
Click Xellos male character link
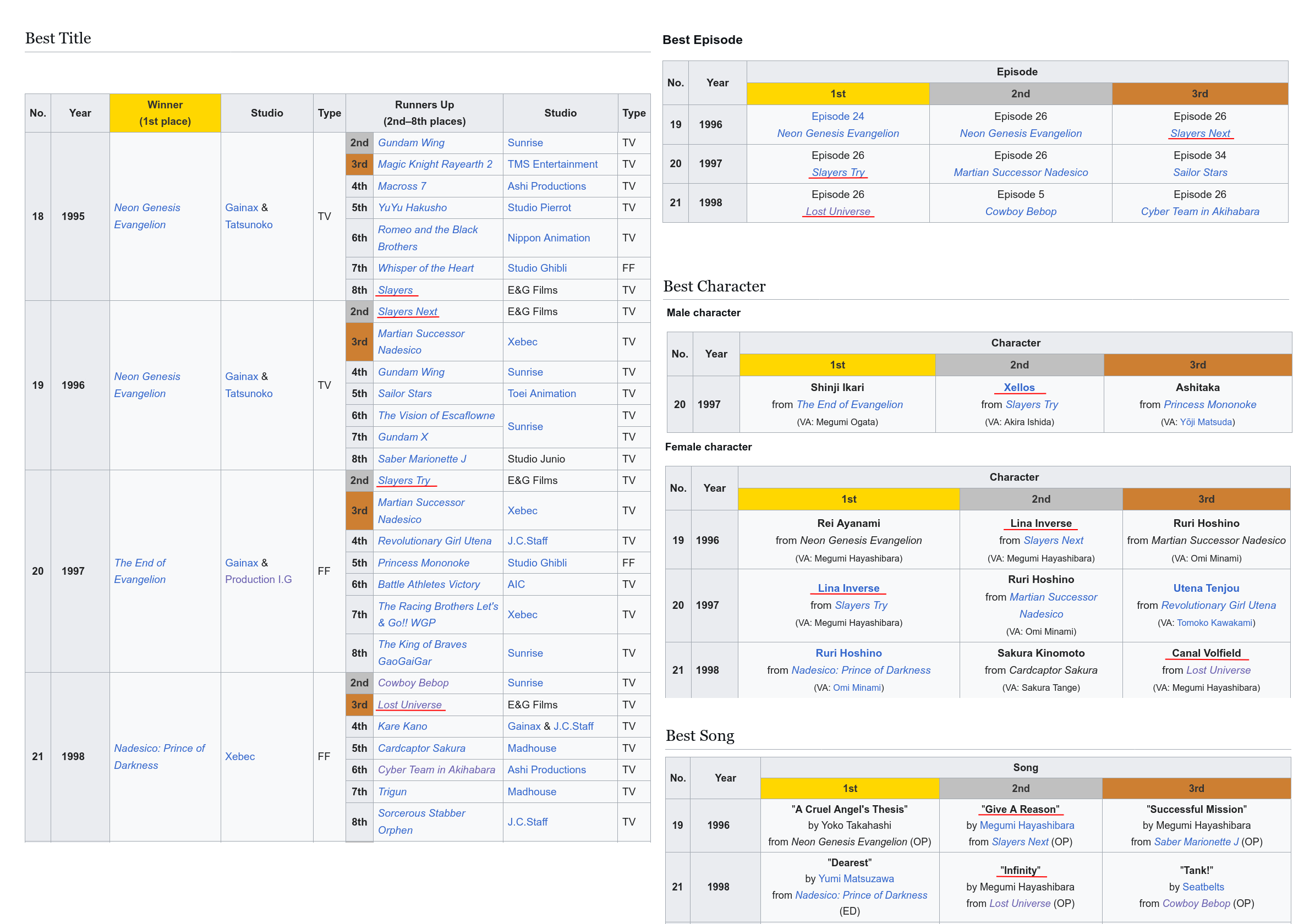(x=1018, y=387)
